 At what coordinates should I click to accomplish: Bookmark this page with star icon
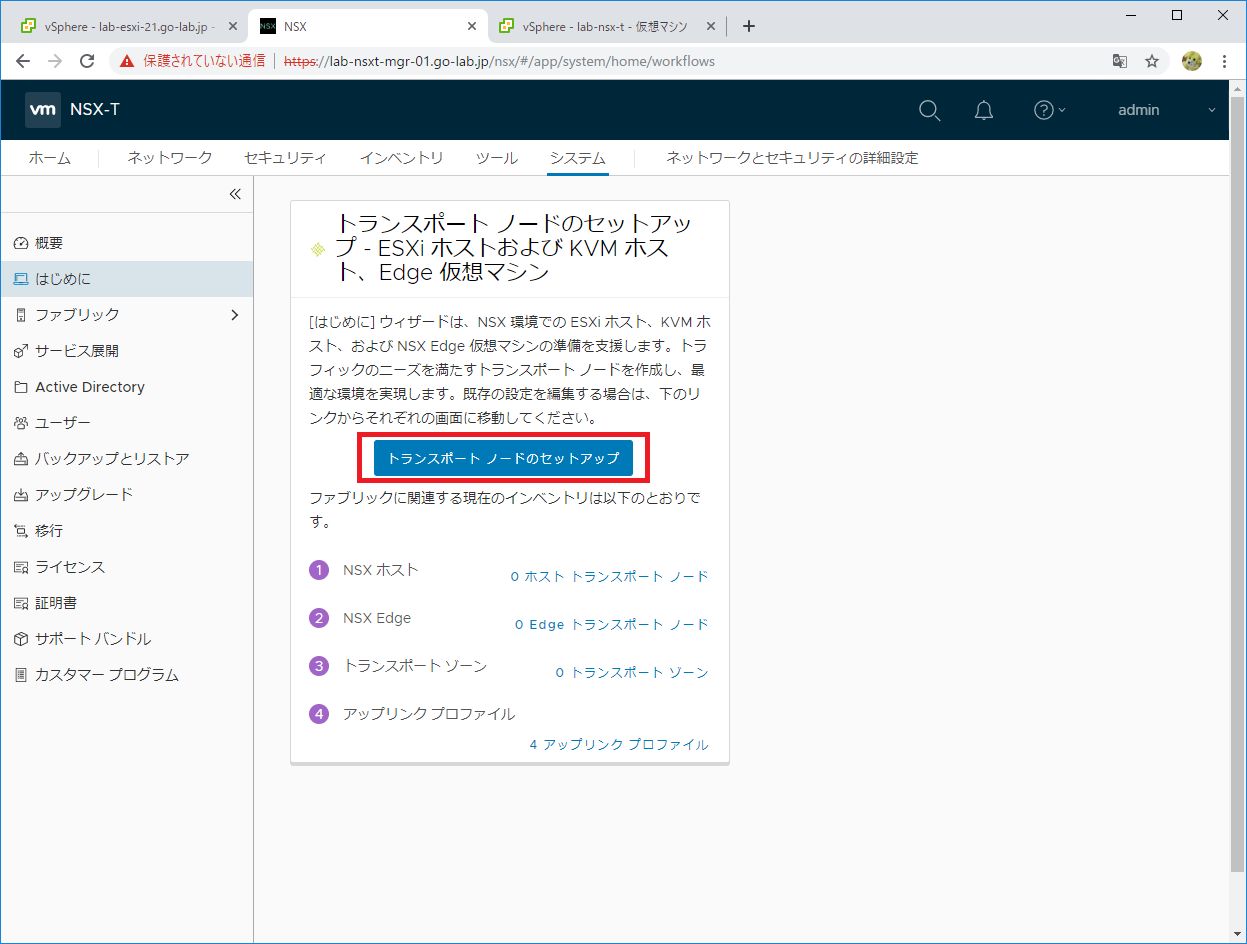[x=1152, y=61]
